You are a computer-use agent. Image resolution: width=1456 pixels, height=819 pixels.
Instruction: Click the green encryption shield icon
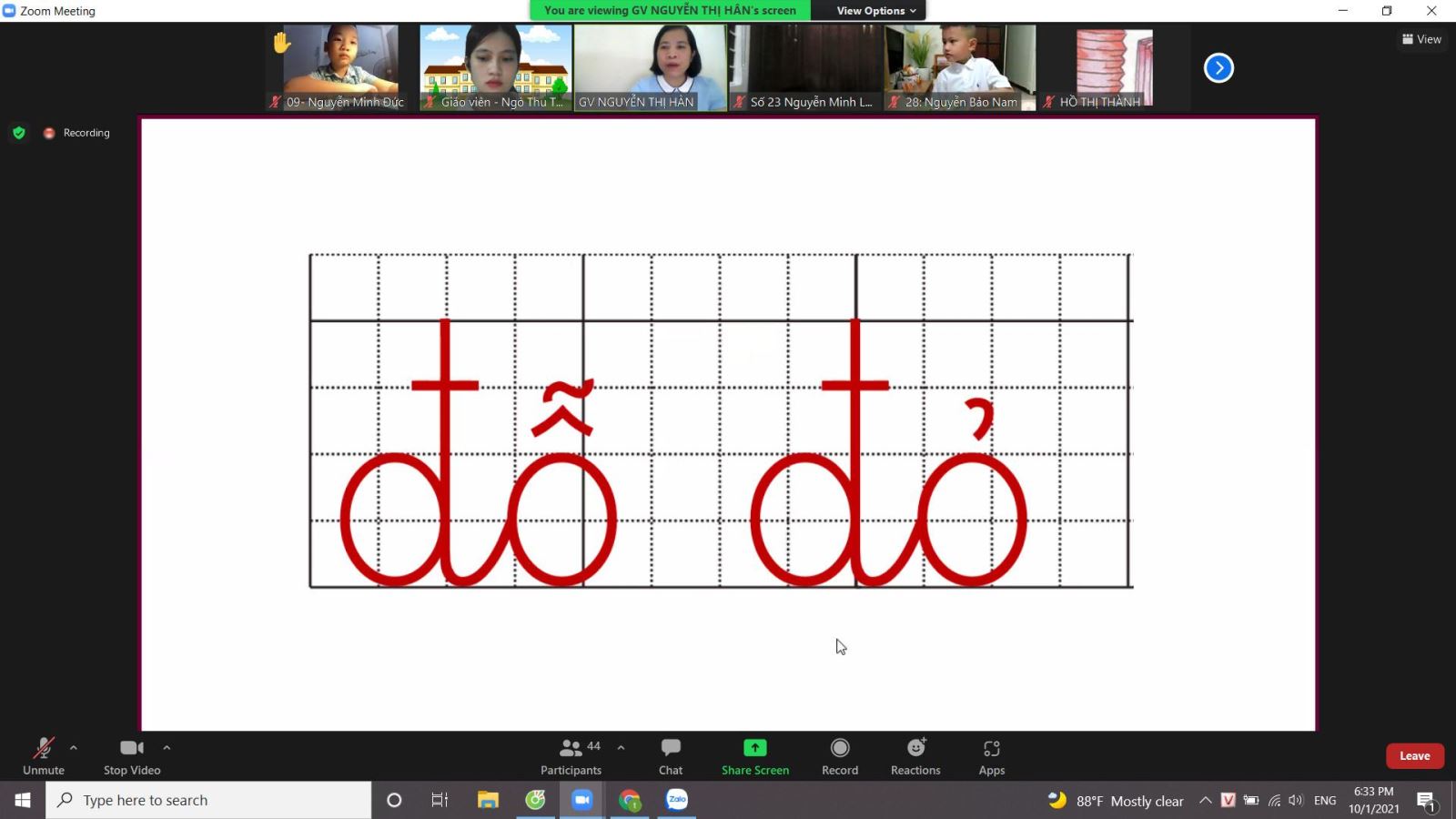coord(19,133)
